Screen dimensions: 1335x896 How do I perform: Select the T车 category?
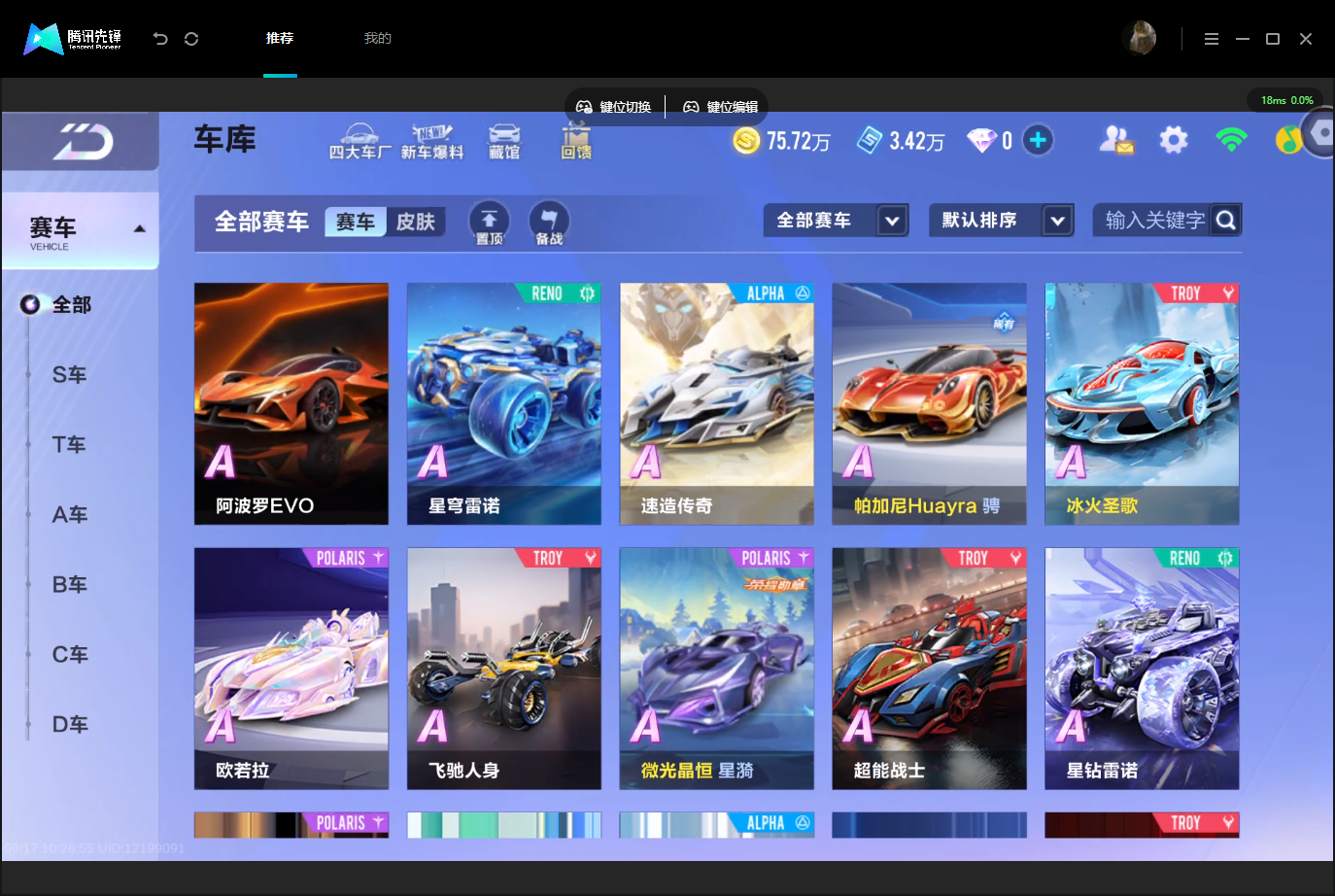pyautogui.click(x=70, y=445)
